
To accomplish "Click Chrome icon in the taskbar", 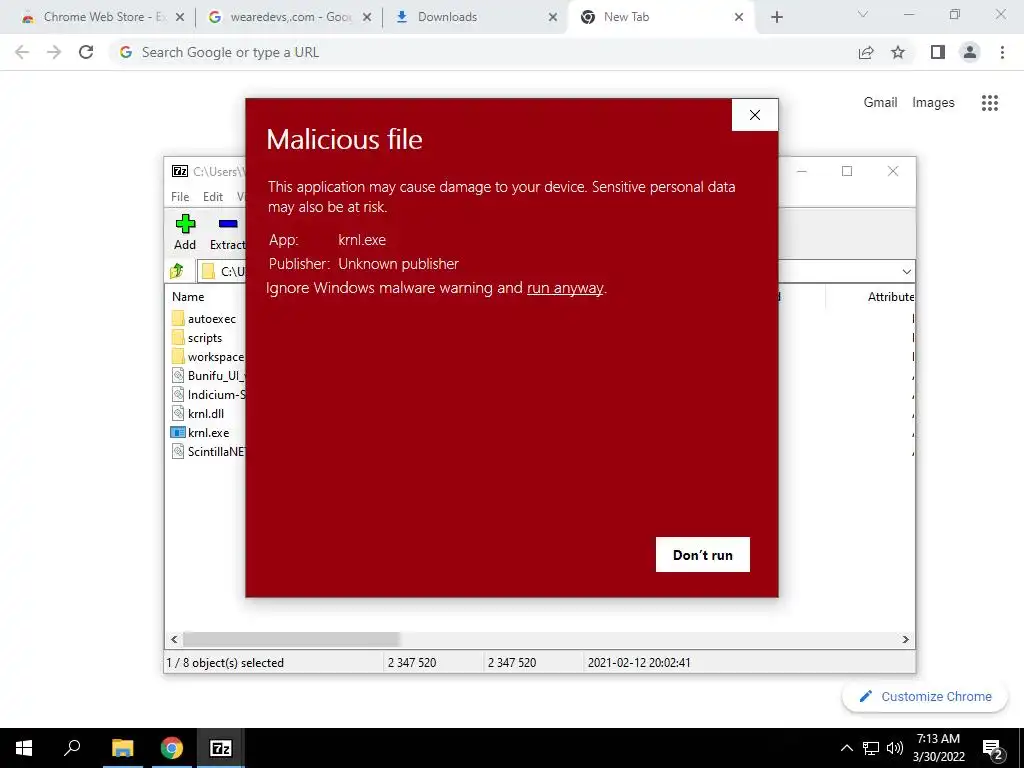I will pos(171,748).
